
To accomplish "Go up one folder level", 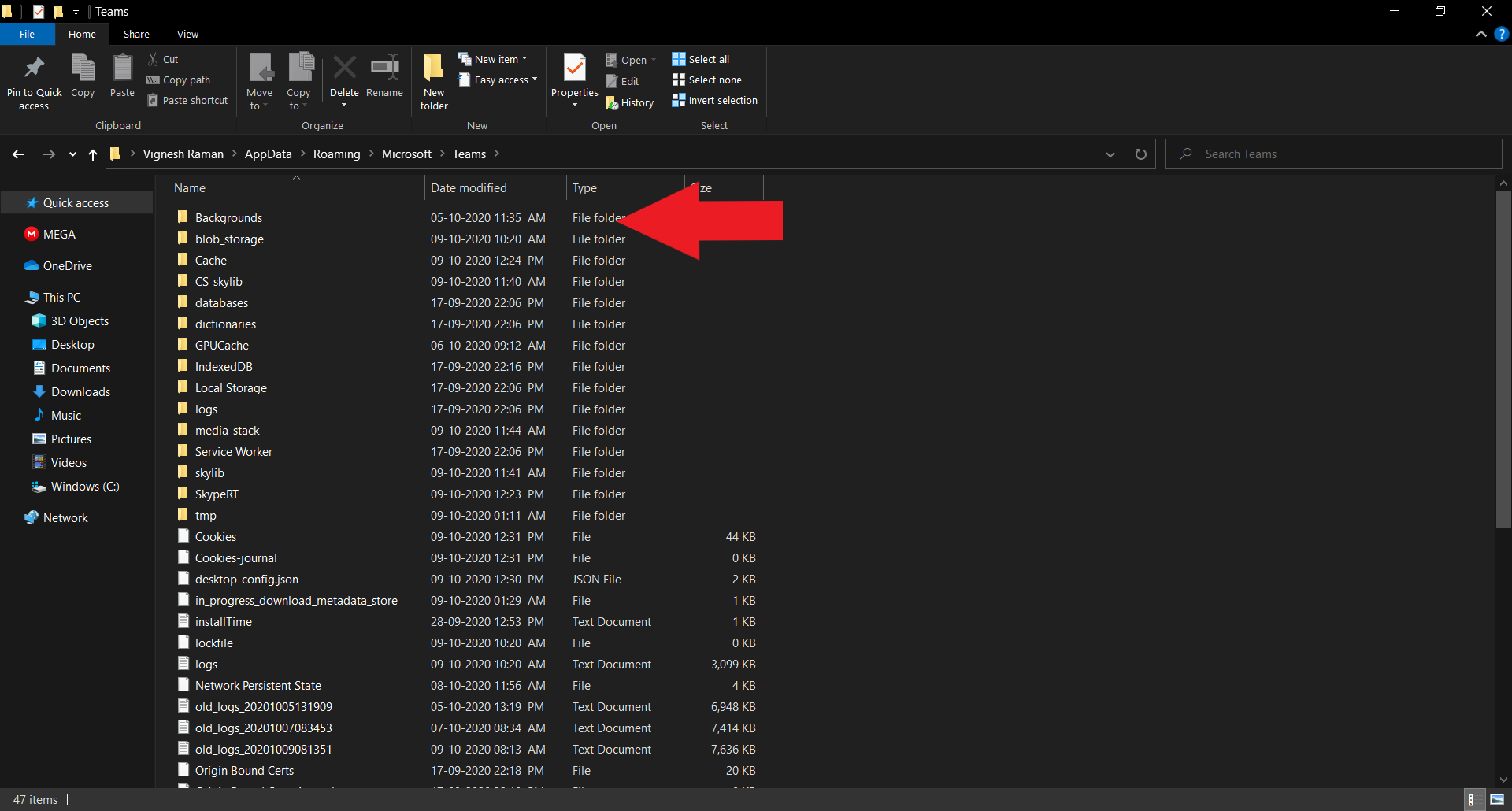I will [93, 154].
